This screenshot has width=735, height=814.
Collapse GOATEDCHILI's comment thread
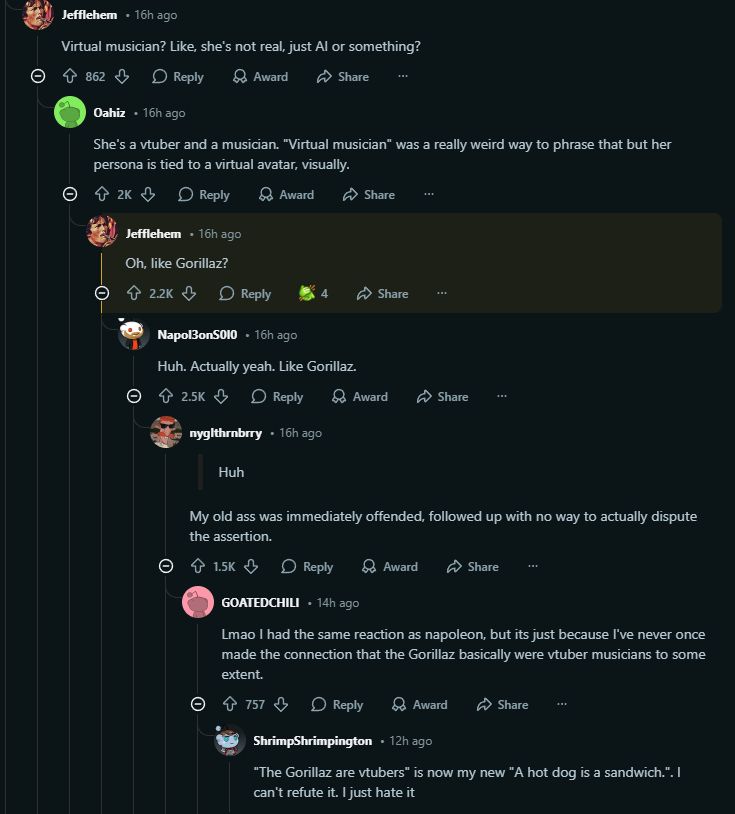coord(200,705)
